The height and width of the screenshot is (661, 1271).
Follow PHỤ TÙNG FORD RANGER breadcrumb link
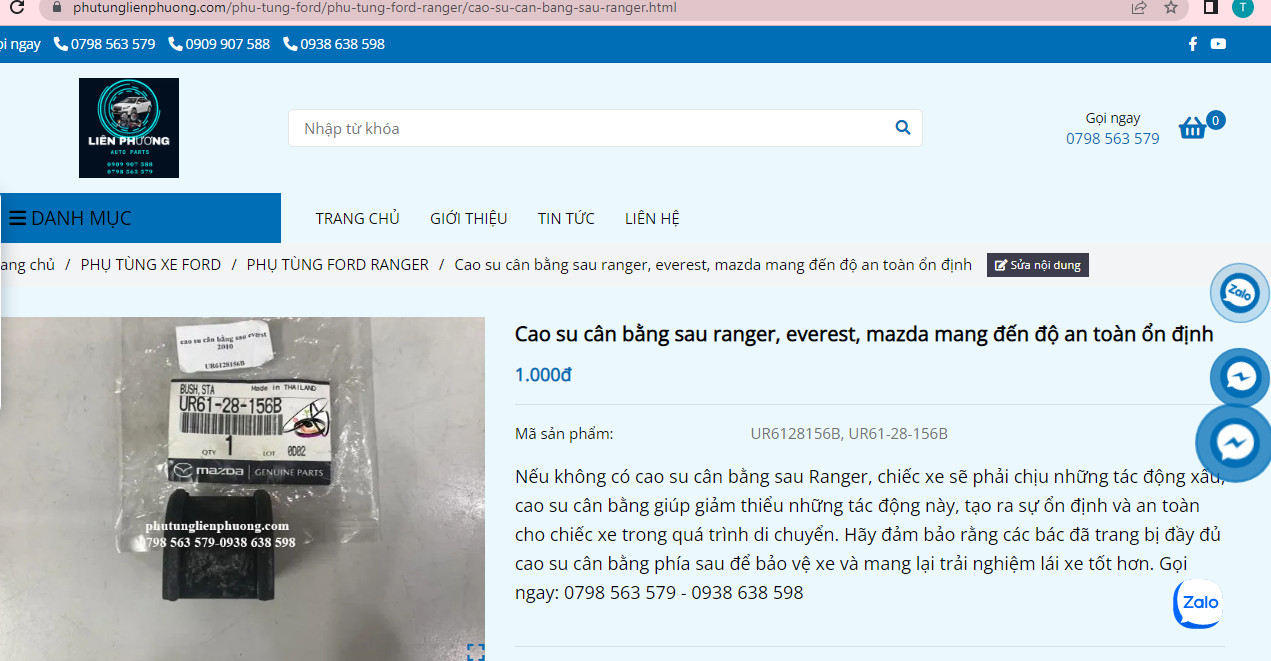[x=337, y=265]
